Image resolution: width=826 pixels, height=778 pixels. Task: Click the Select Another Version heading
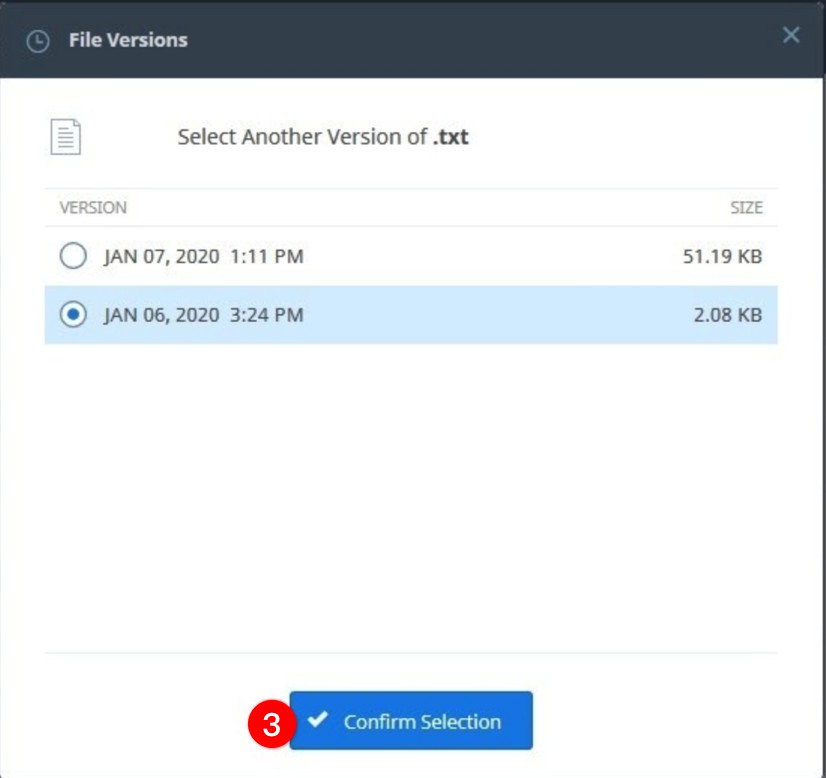point(302,137)
